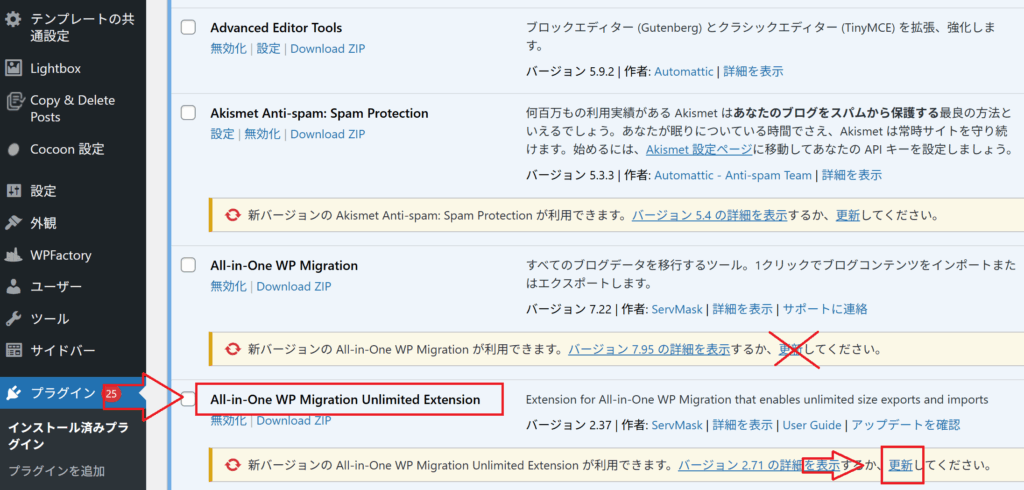Open テンプレートの共通設定 gear icon in sidebar
The image size is (1024, 490).
(13, 20)
